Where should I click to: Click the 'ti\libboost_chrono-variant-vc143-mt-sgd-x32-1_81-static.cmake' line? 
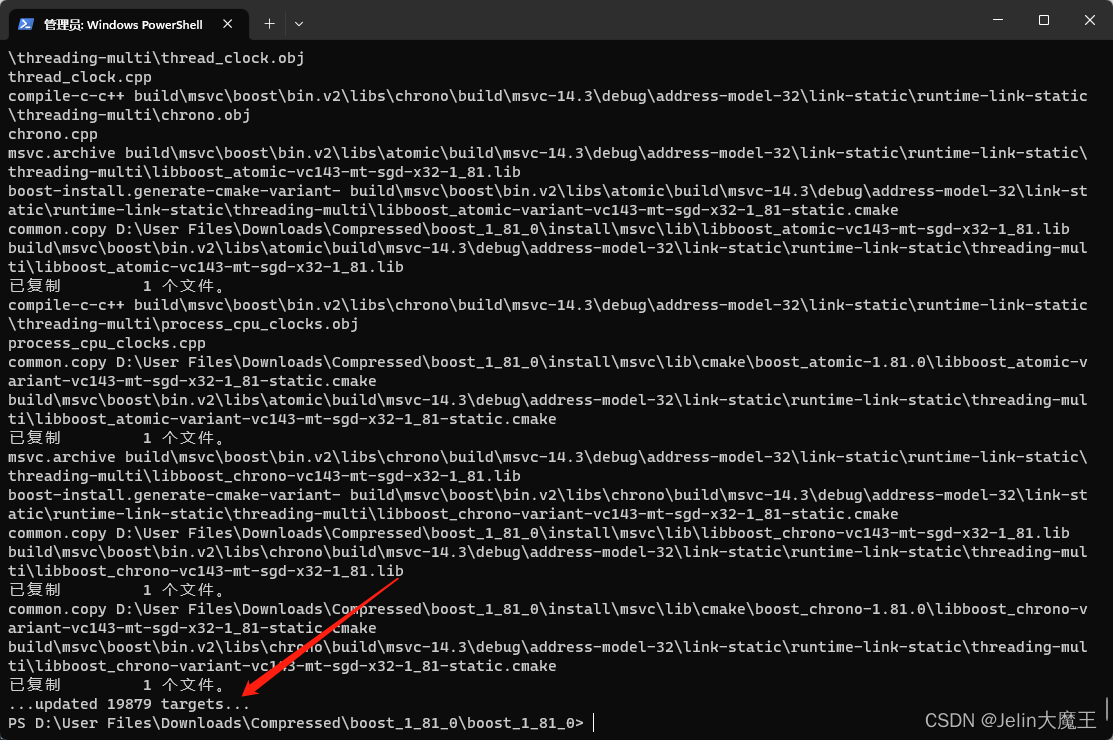pyautogui.click(x=282, y=666)
